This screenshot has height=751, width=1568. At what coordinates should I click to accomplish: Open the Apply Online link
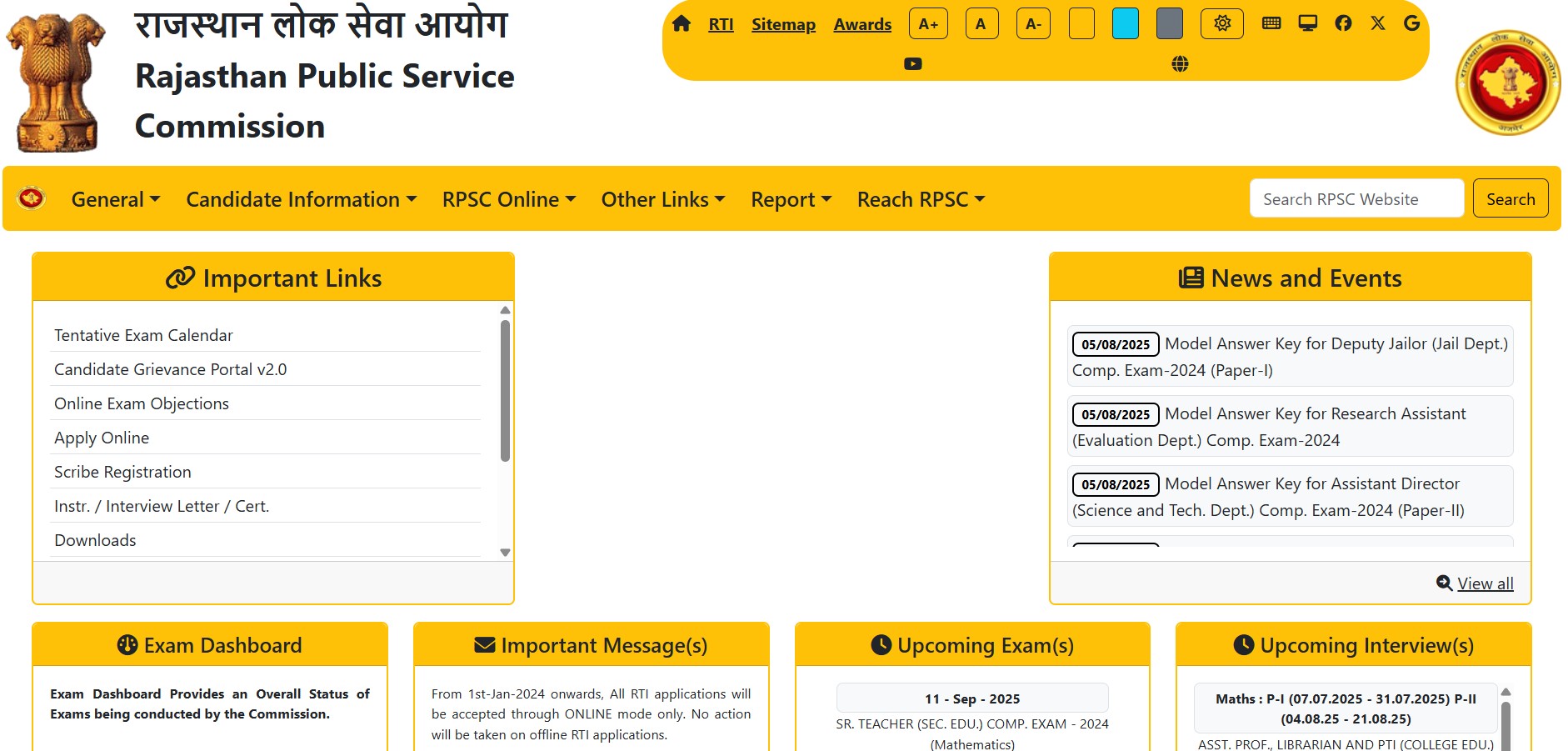tap(102, 438)
